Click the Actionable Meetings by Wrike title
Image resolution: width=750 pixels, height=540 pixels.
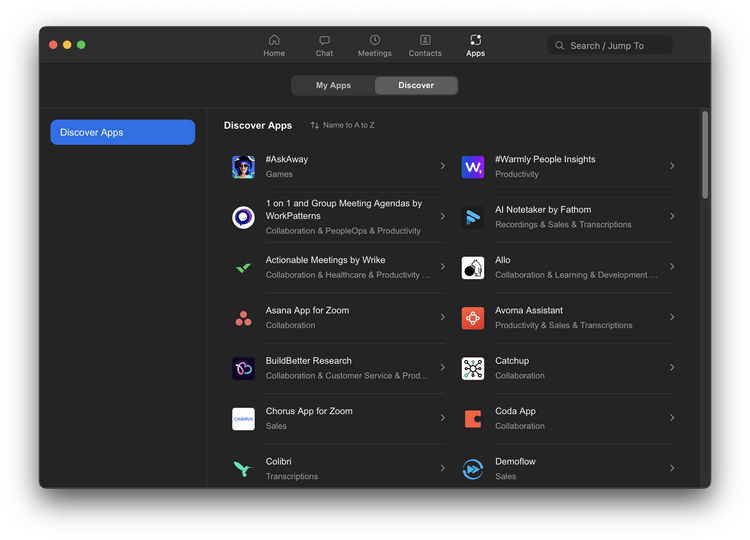point(325,260)
